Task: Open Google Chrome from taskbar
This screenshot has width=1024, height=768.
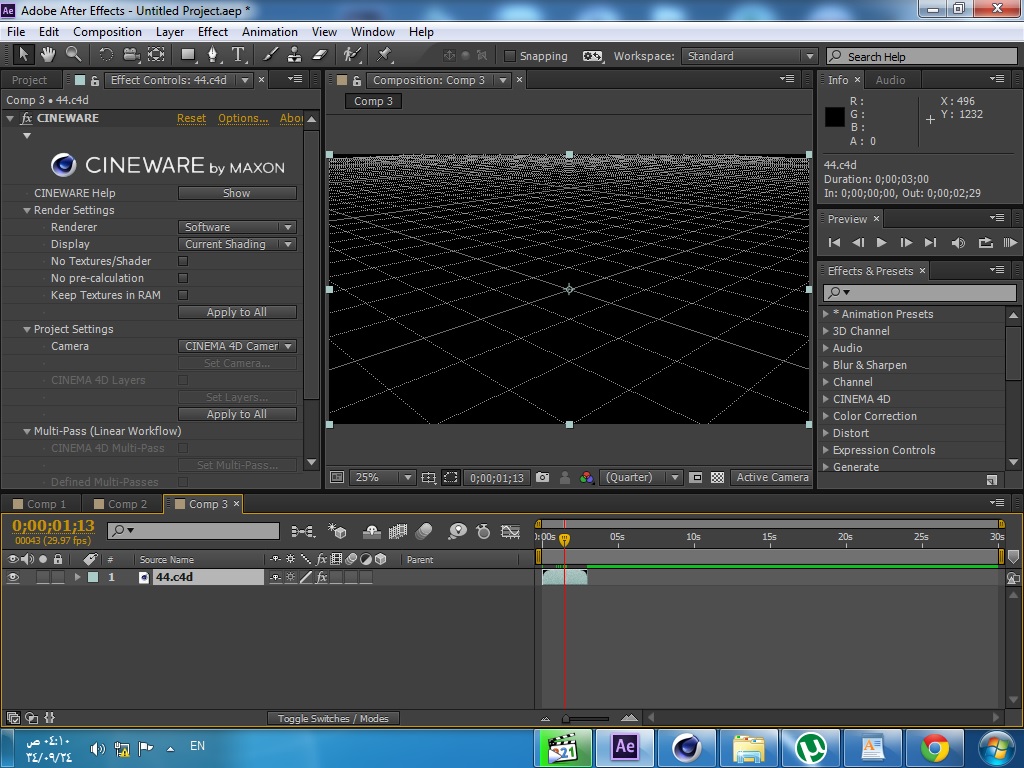Action: 934,746
